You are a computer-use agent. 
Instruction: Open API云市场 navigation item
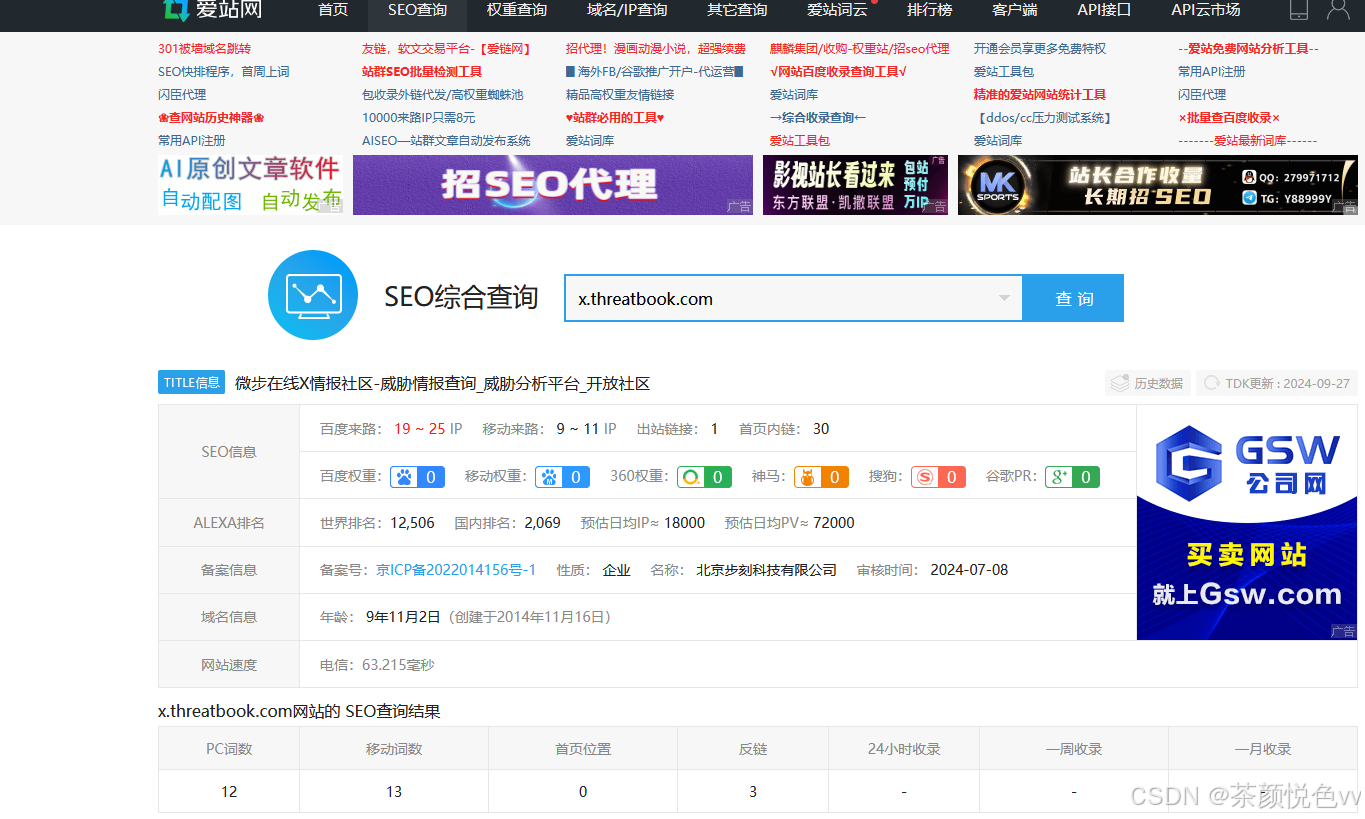pos(1206,10)
